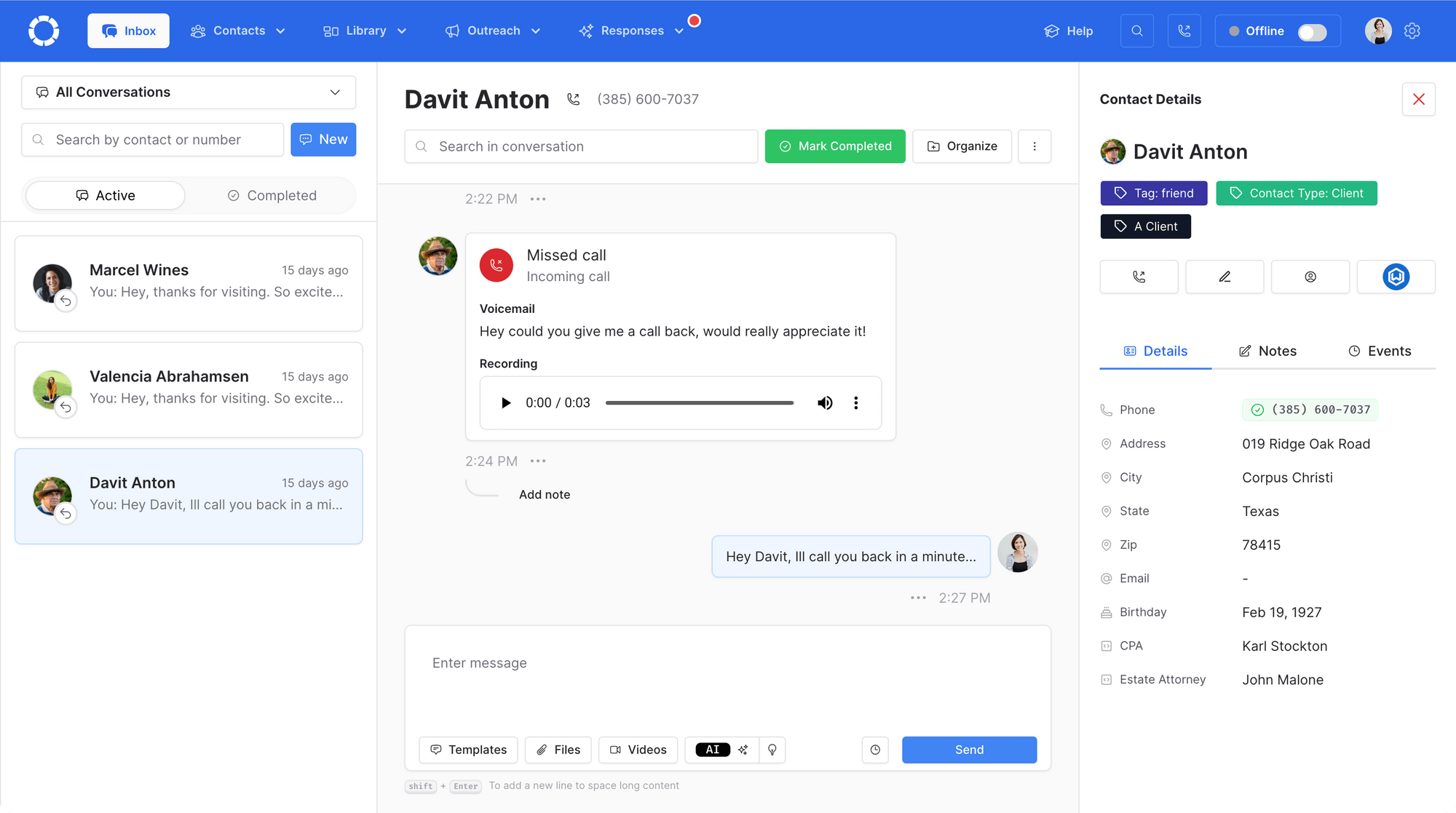Screen dimensions: 1456x813
Task: Open settings via the gear icon
Action: coord(1412,31)
